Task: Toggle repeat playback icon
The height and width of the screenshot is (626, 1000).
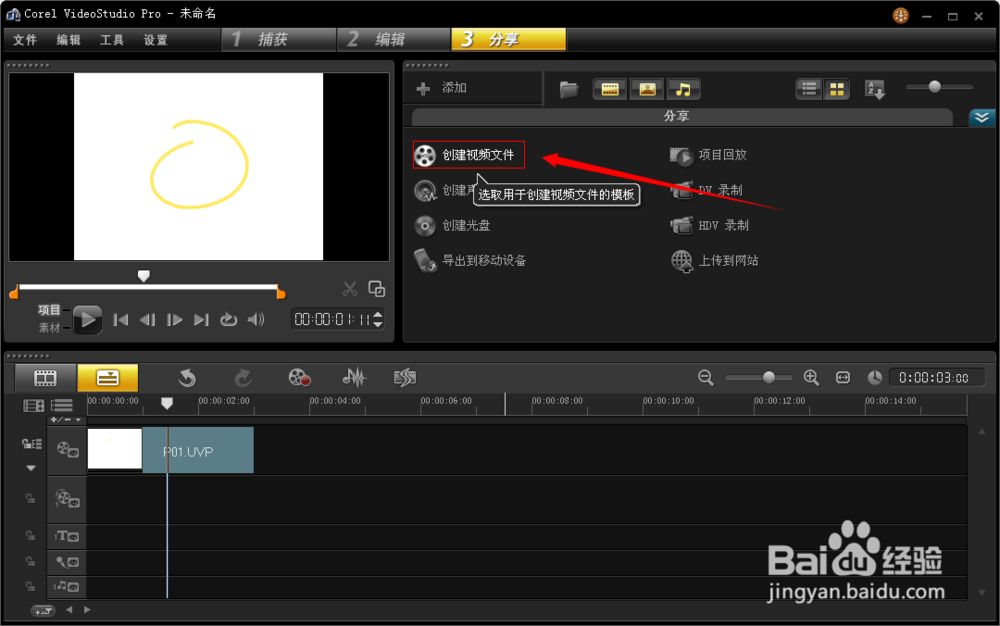Action: click(228, 319)
